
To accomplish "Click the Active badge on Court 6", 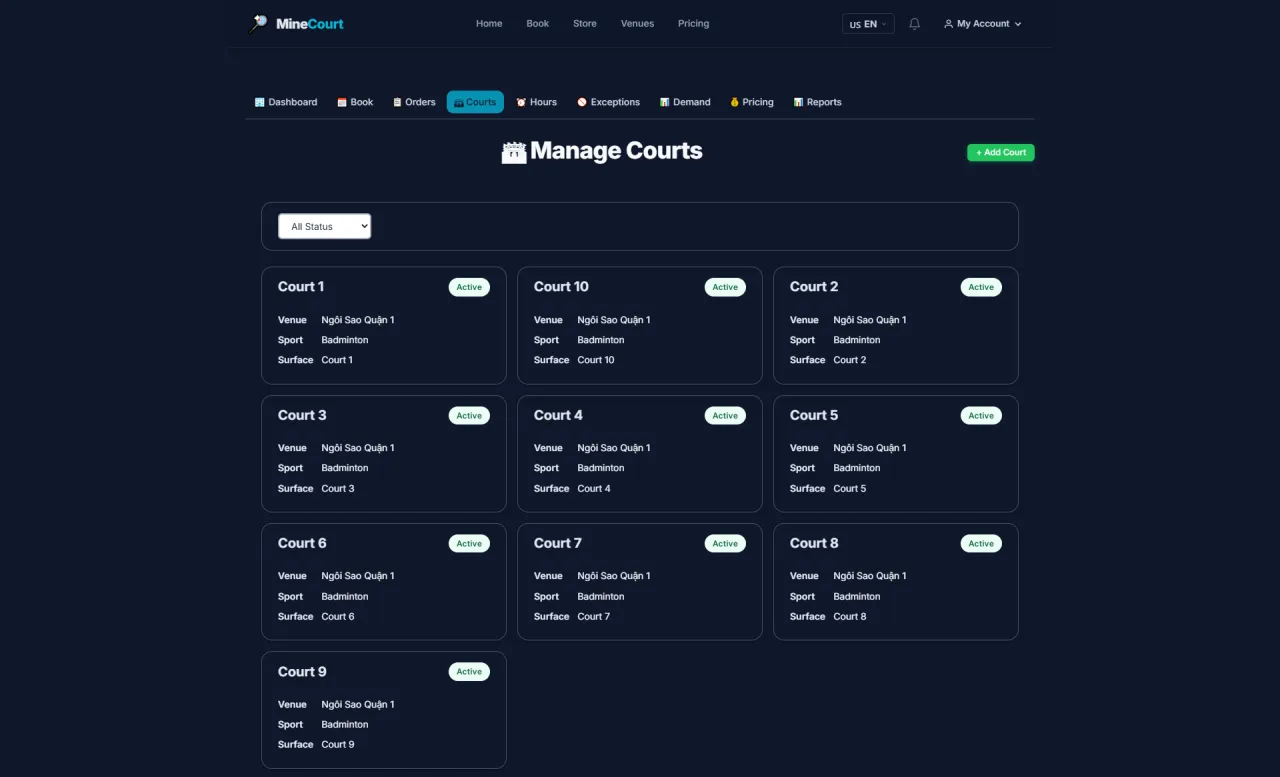I will click(469, 544).
